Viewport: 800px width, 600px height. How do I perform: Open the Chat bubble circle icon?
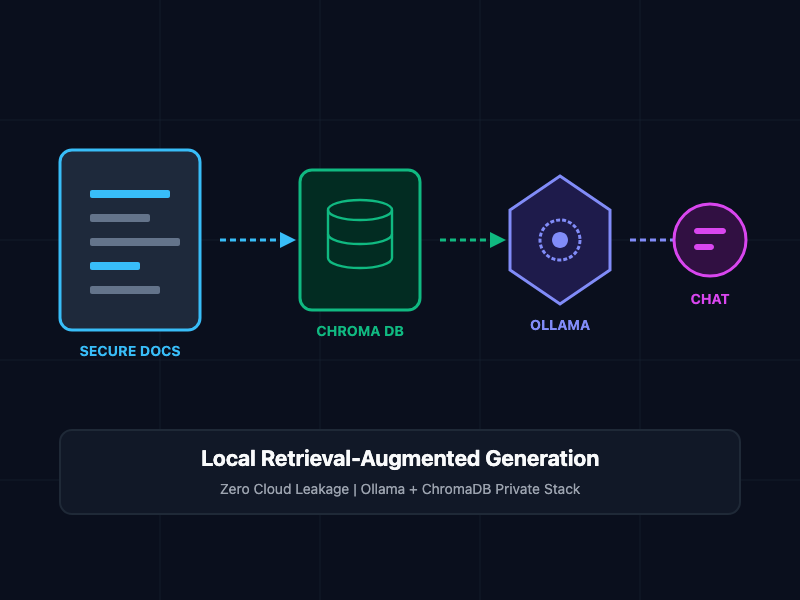710,240
